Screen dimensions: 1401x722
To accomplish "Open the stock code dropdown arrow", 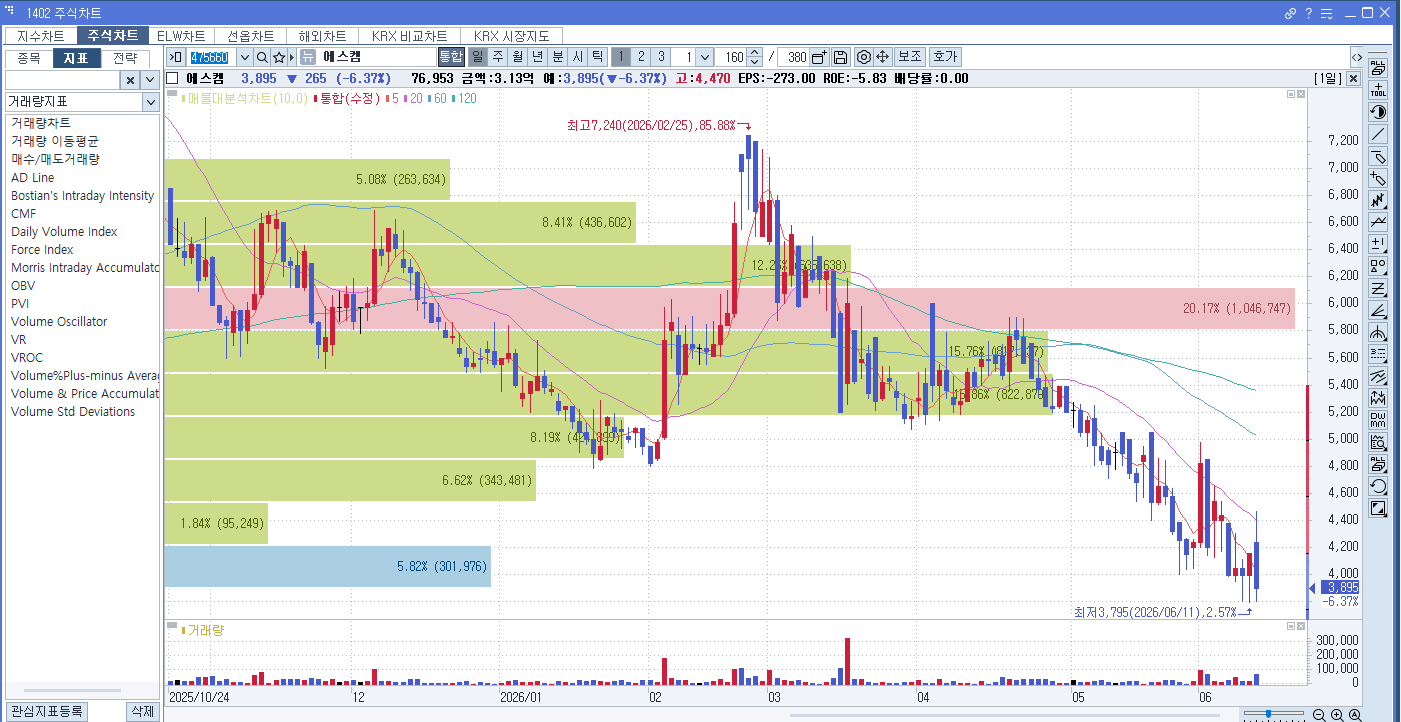I will pos(244,57).
